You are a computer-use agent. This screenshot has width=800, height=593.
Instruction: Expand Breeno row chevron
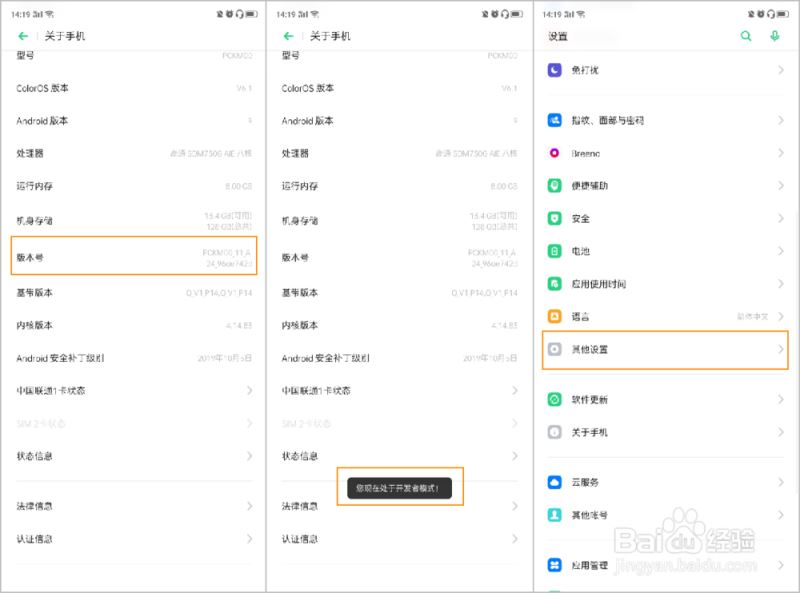coord(781,153)
